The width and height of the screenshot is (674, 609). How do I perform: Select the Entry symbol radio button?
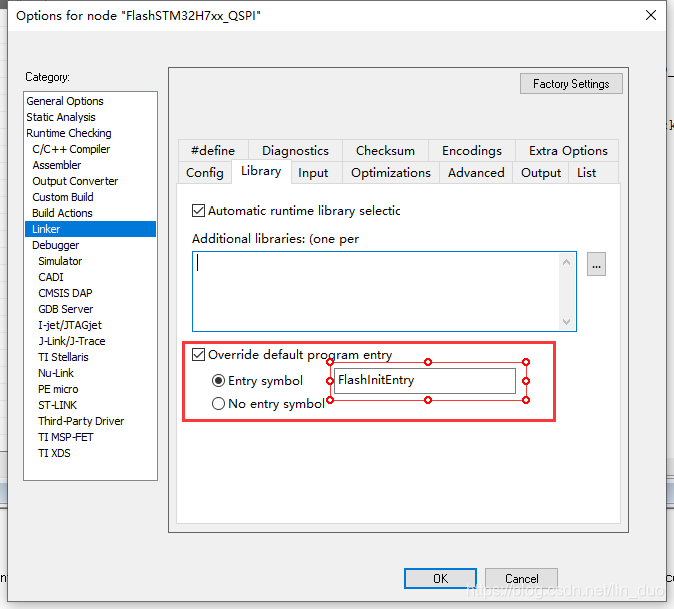pyautogui.click(x=218, y=380)
